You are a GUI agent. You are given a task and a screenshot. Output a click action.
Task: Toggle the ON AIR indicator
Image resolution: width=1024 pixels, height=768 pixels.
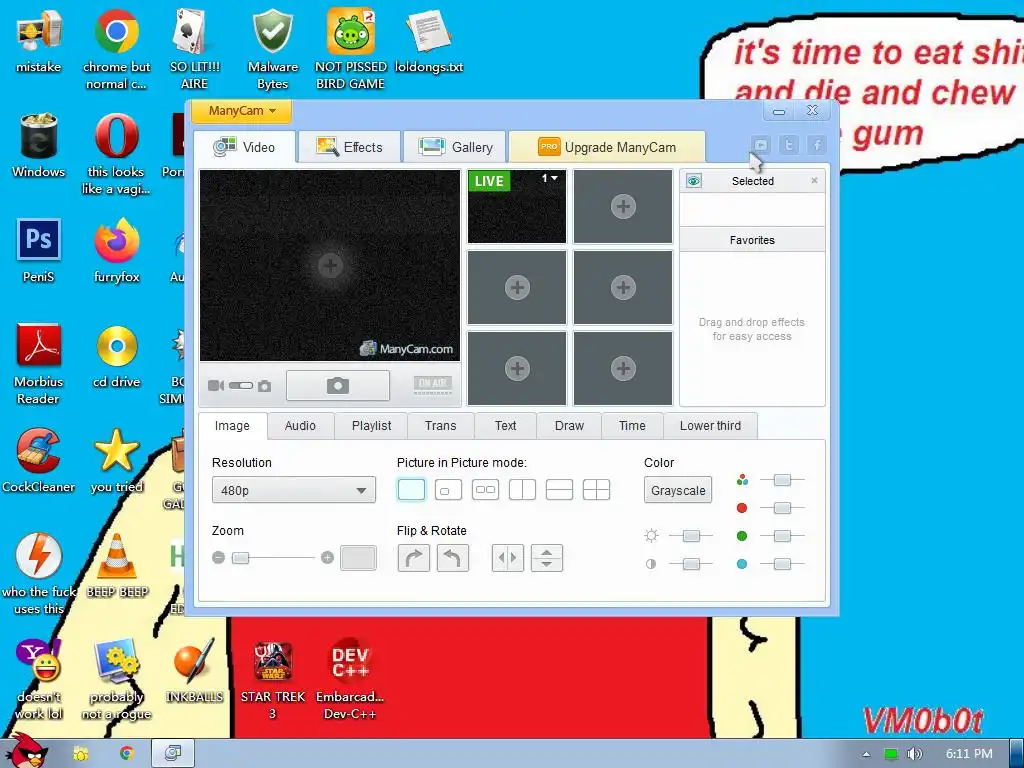(x=432, y=385)
